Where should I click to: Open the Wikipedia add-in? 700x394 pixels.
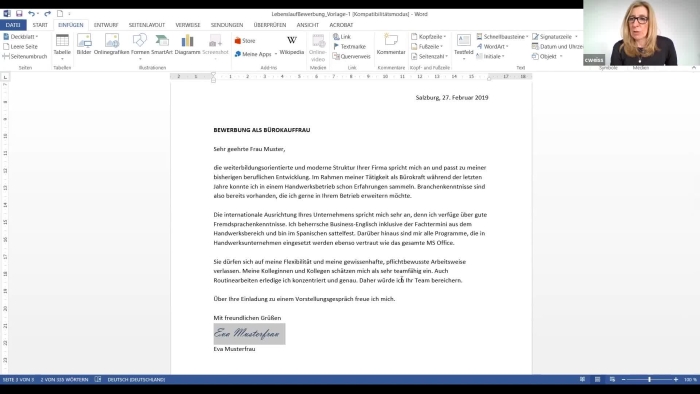pos(292,45)
